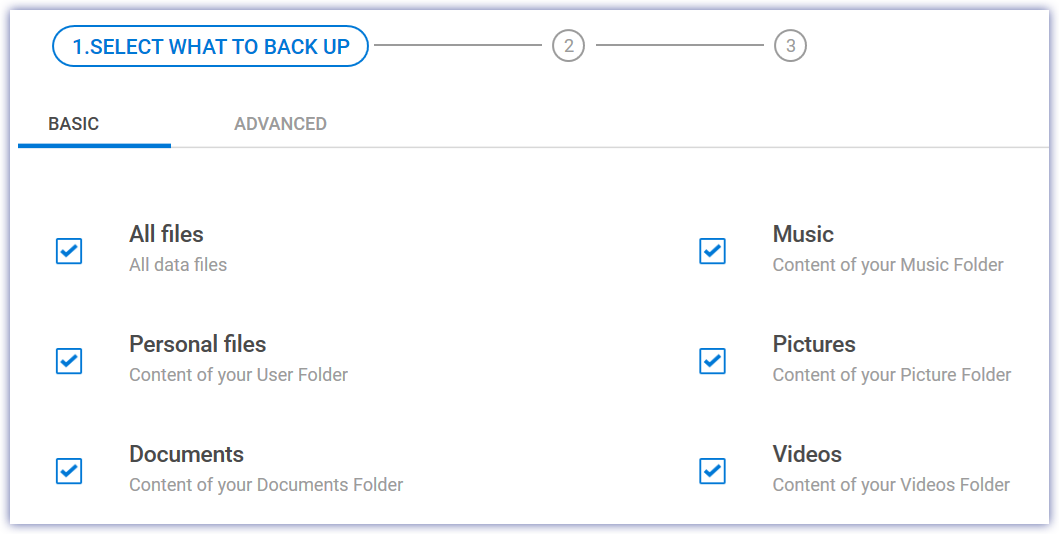Click "Content of your Picture Folder" text
1059x534 pixels.
click(x=891, y=375)
